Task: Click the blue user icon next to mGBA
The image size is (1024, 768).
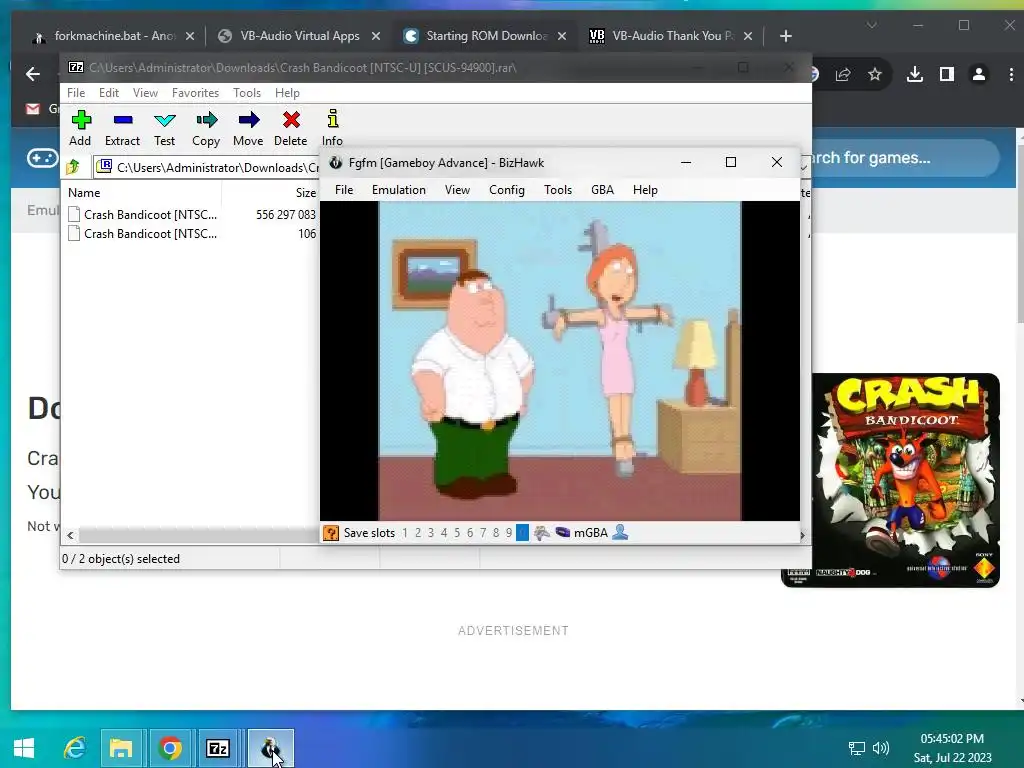Action: pyautogui.click(x=620, y=532)
